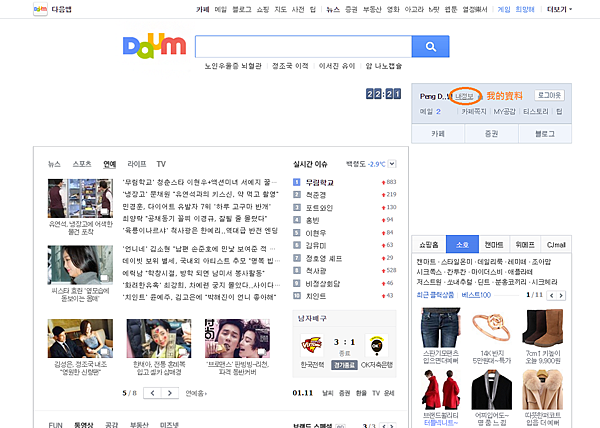Open the couple on sofa photo thumbnail
Viewport: 600px width, 428px height.
click(x=80, y=338)
